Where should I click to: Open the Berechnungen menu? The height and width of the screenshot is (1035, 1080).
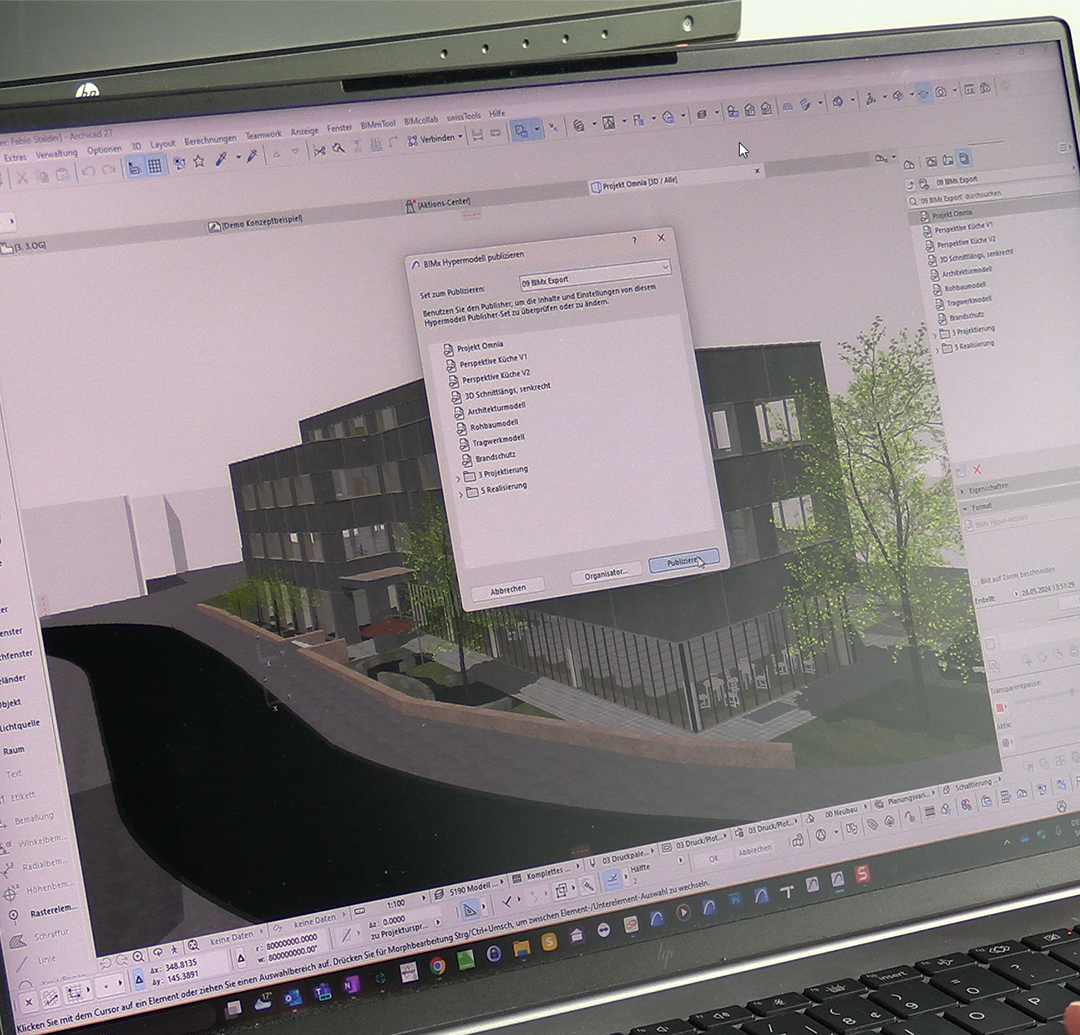tap(210, 140)
